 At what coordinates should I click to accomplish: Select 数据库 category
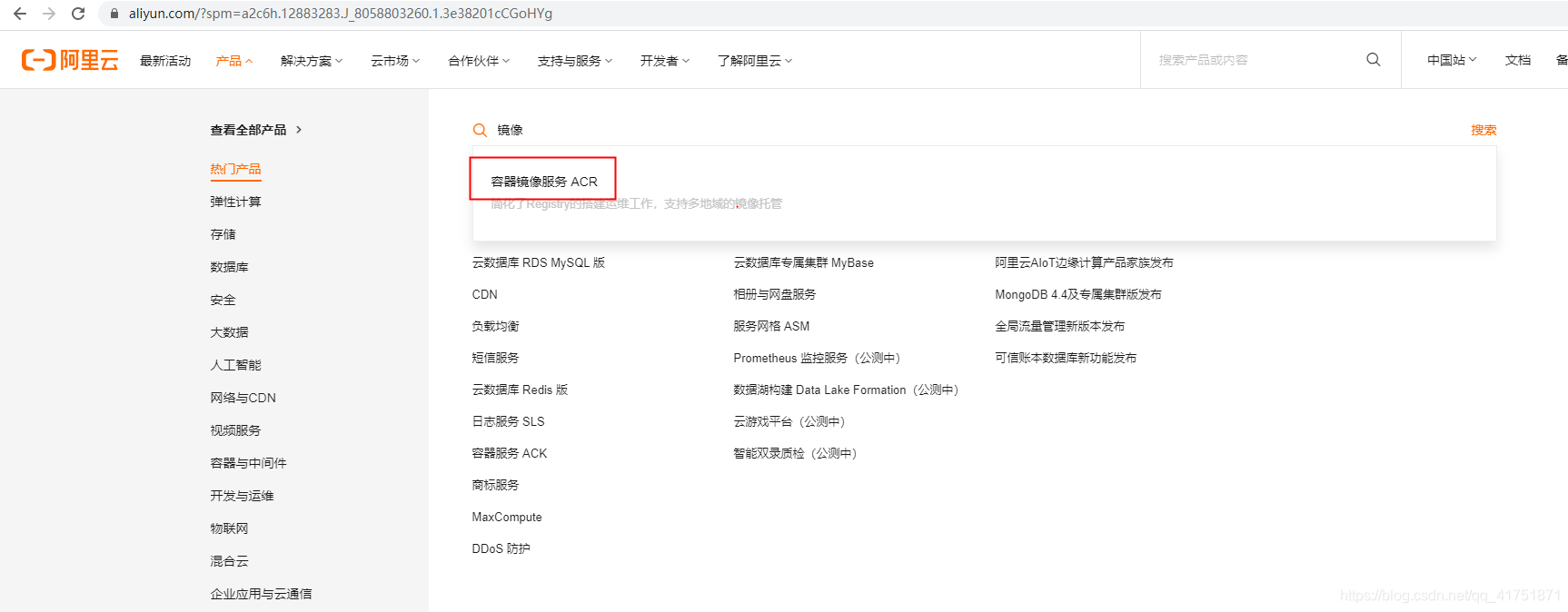tap(229, 267)
